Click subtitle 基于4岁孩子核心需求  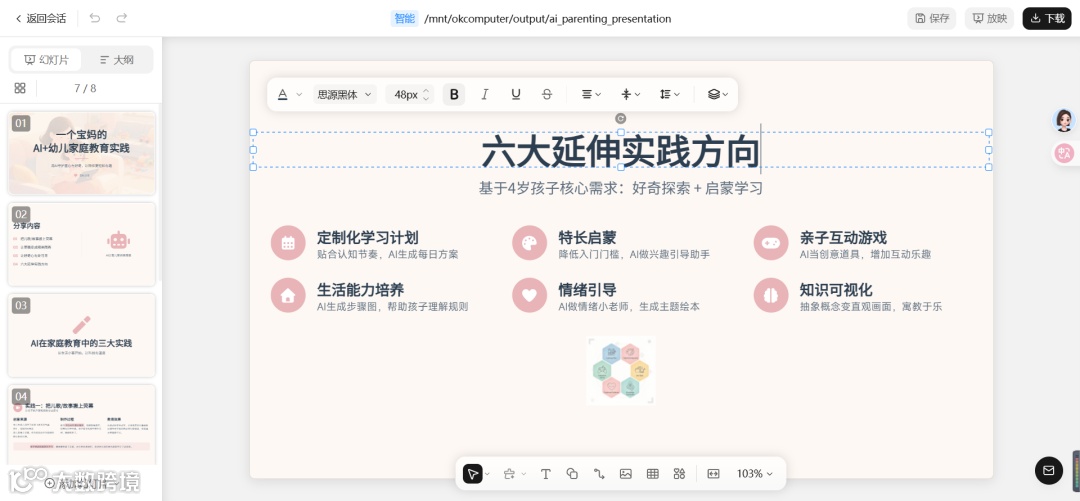[x=621, y=188]
